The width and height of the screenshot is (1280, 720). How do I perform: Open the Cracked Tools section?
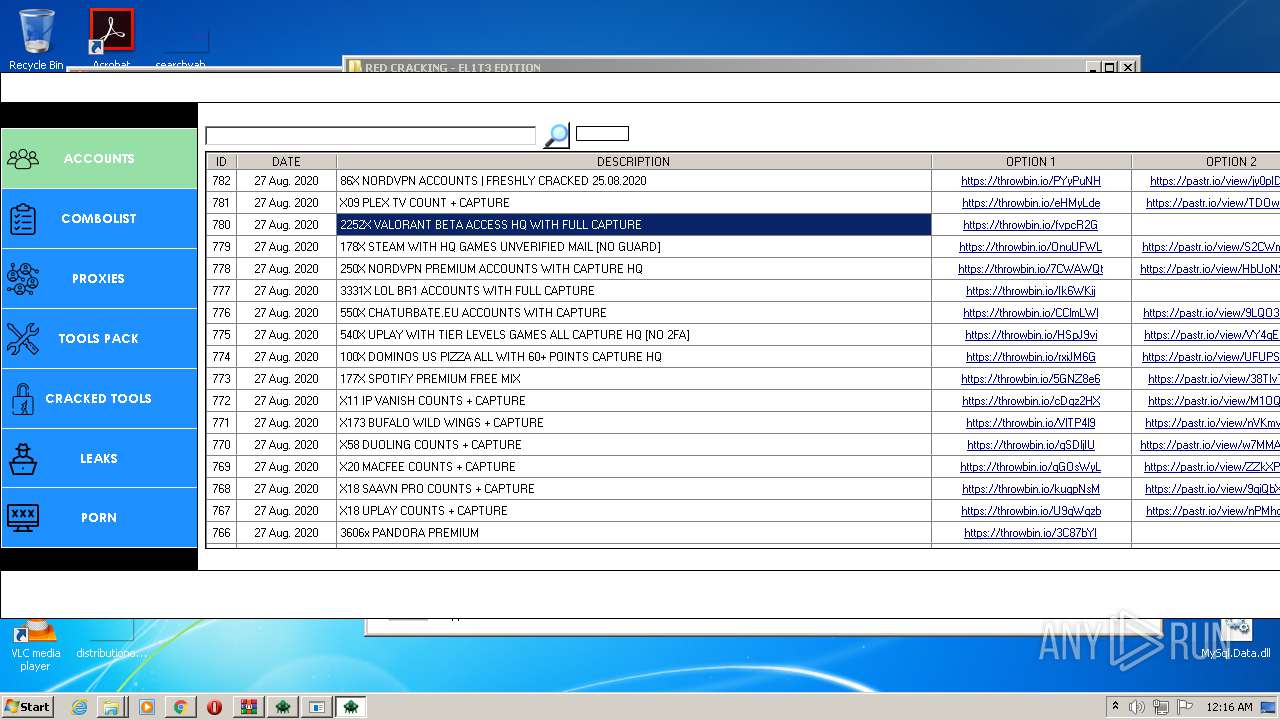[x=99, y=398]
